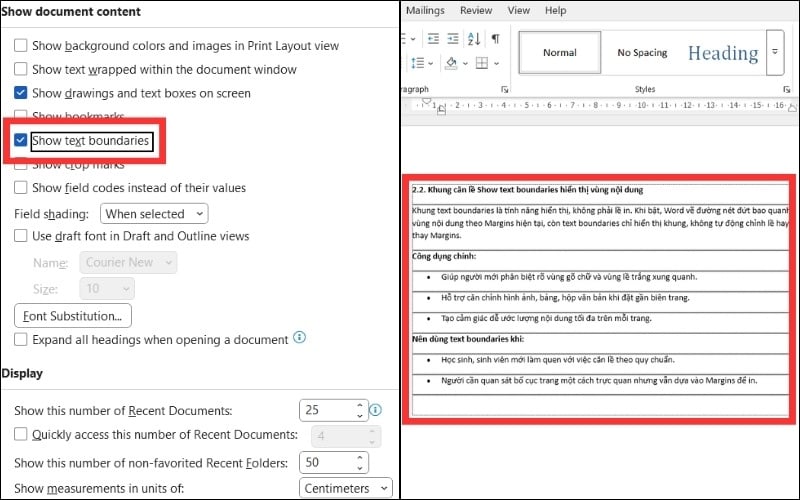This screenshot has height=500, width=800.
Task: Click the Decrease Indent icon
Action: point(433,39)
